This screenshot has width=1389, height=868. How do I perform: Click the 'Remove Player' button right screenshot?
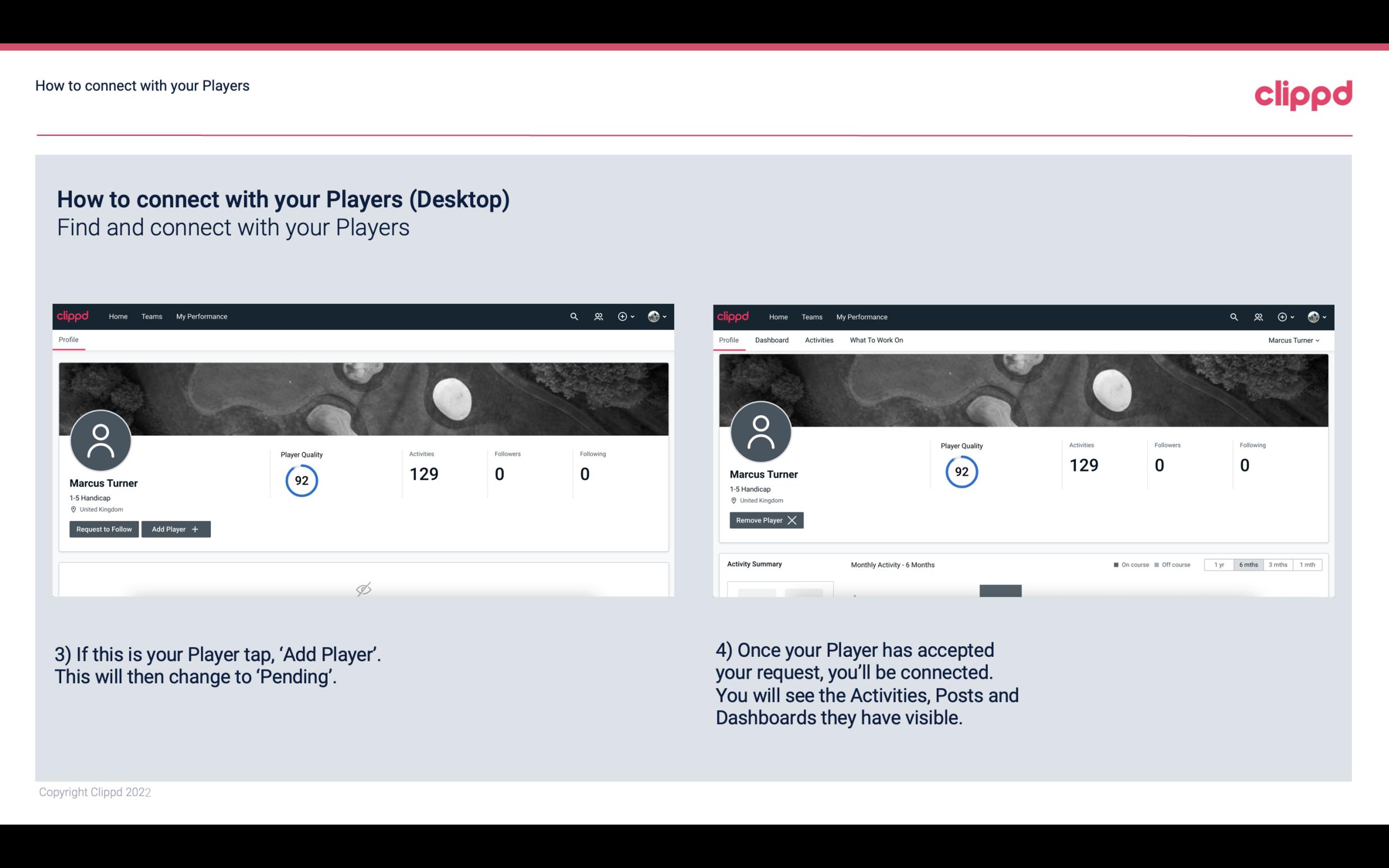coord(765,520)
